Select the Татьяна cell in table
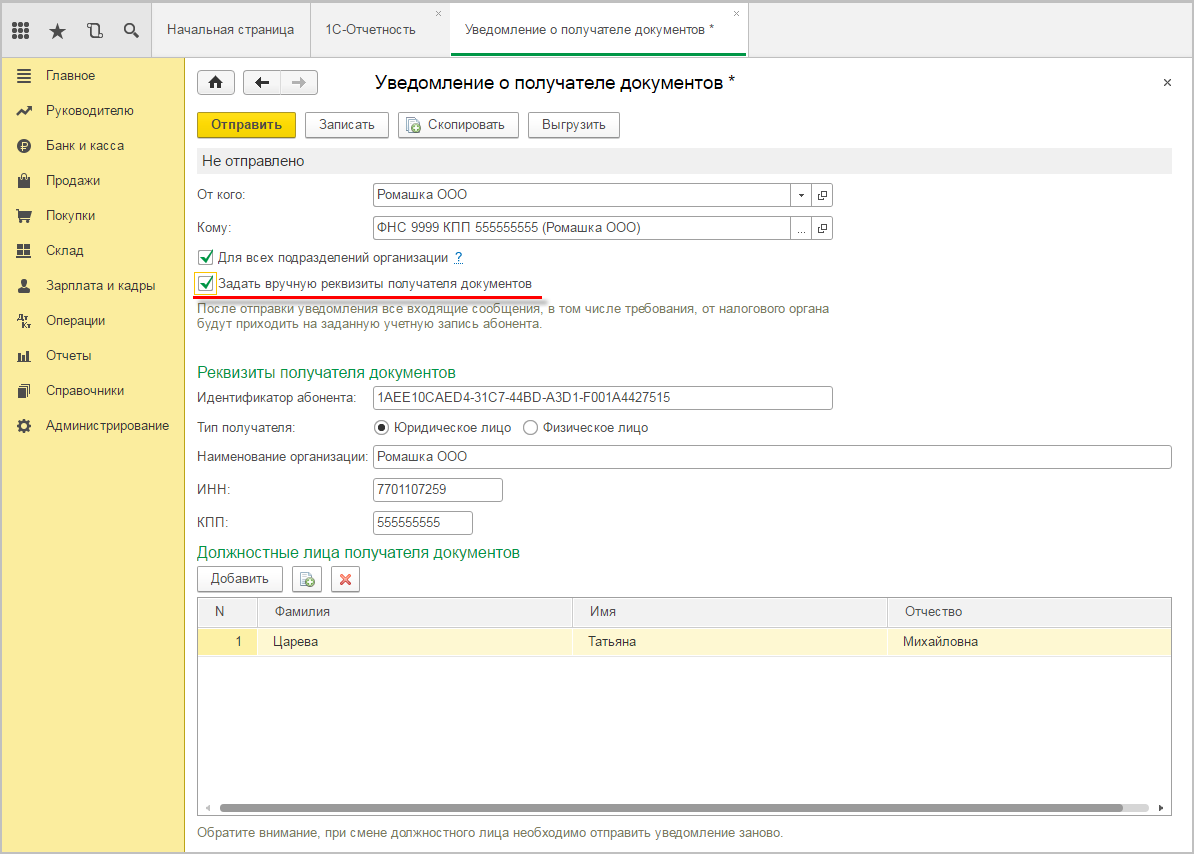 729,642
